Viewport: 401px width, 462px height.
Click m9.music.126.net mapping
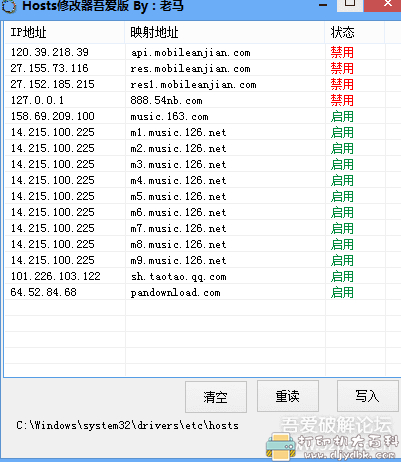click(178, 261)
